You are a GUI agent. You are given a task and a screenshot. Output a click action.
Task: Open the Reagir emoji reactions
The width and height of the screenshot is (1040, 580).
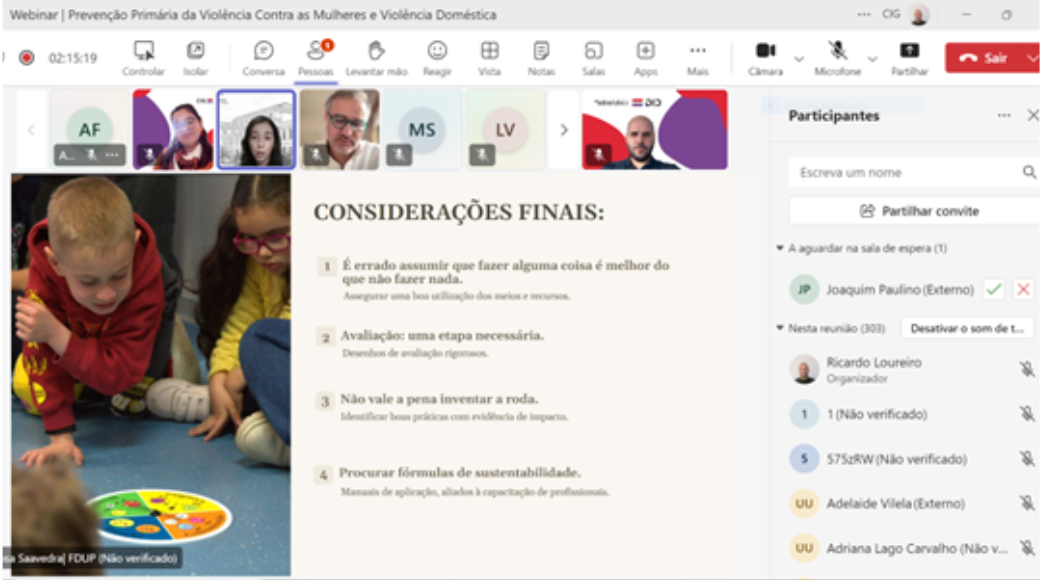point(437,51)
